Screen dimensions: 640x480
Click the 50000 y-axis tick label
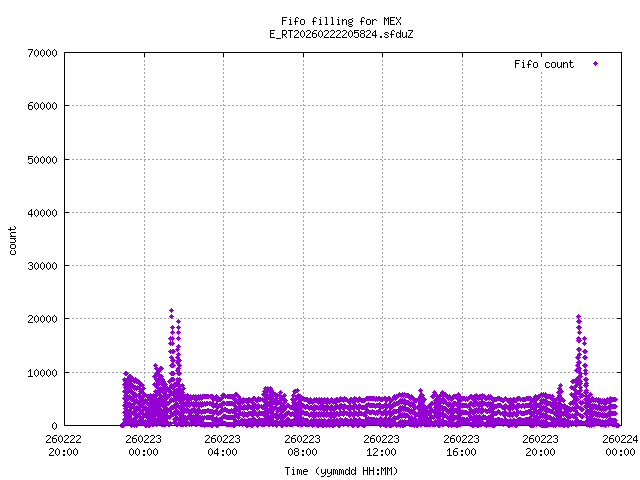39,159
